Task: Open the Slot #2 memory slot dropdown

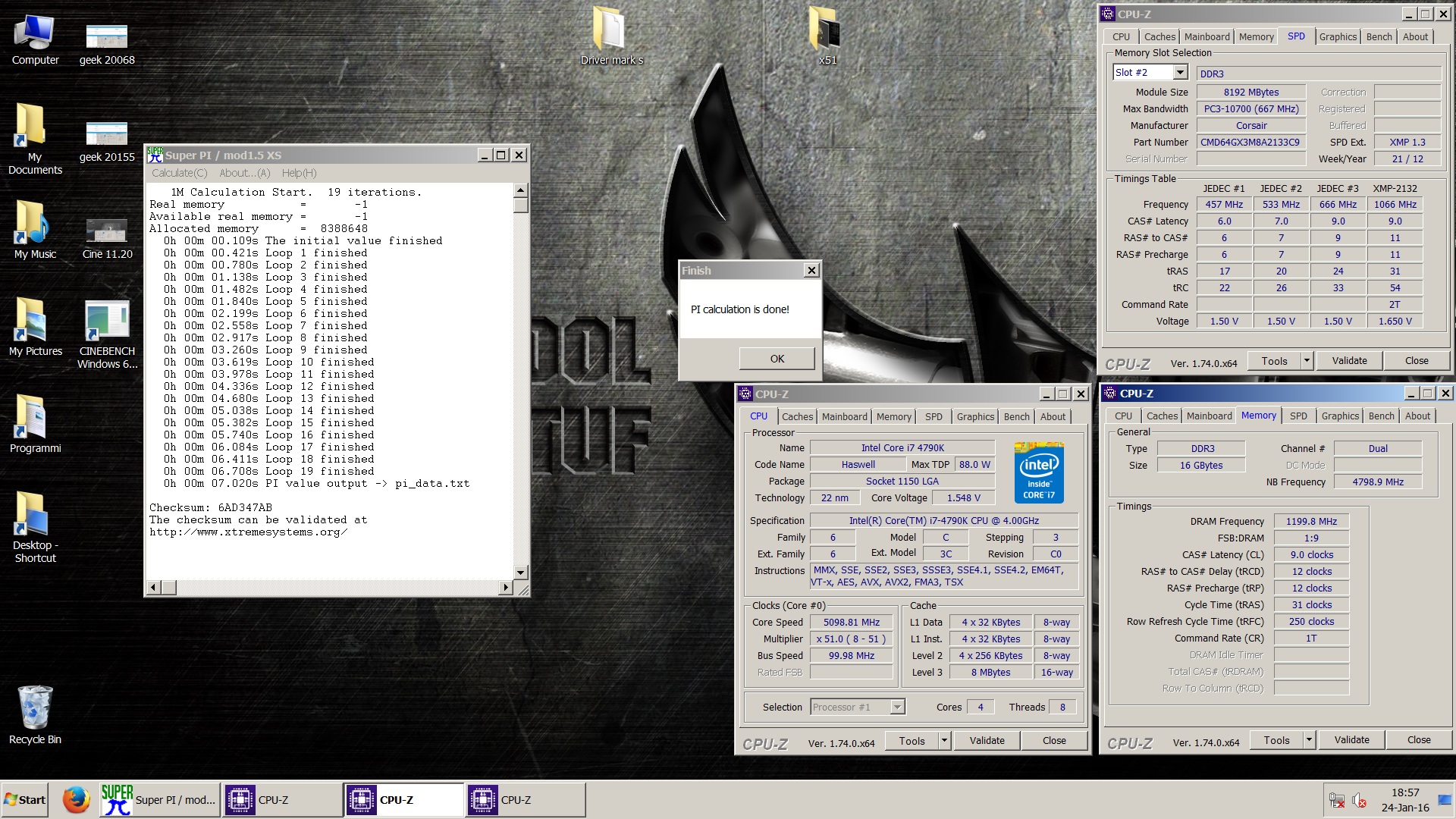Action: tap(1180, 72)
